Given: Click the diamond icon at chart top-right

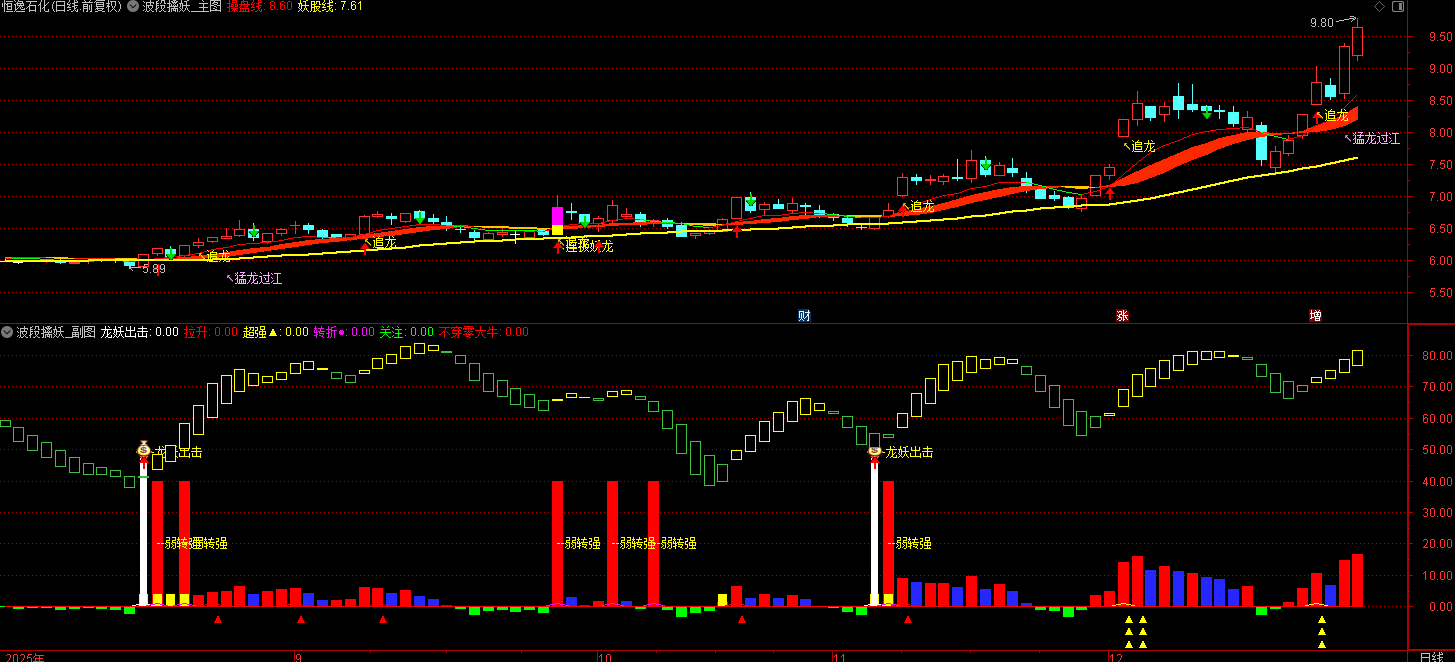Looking at the screenshot, I should (1379, 7).
